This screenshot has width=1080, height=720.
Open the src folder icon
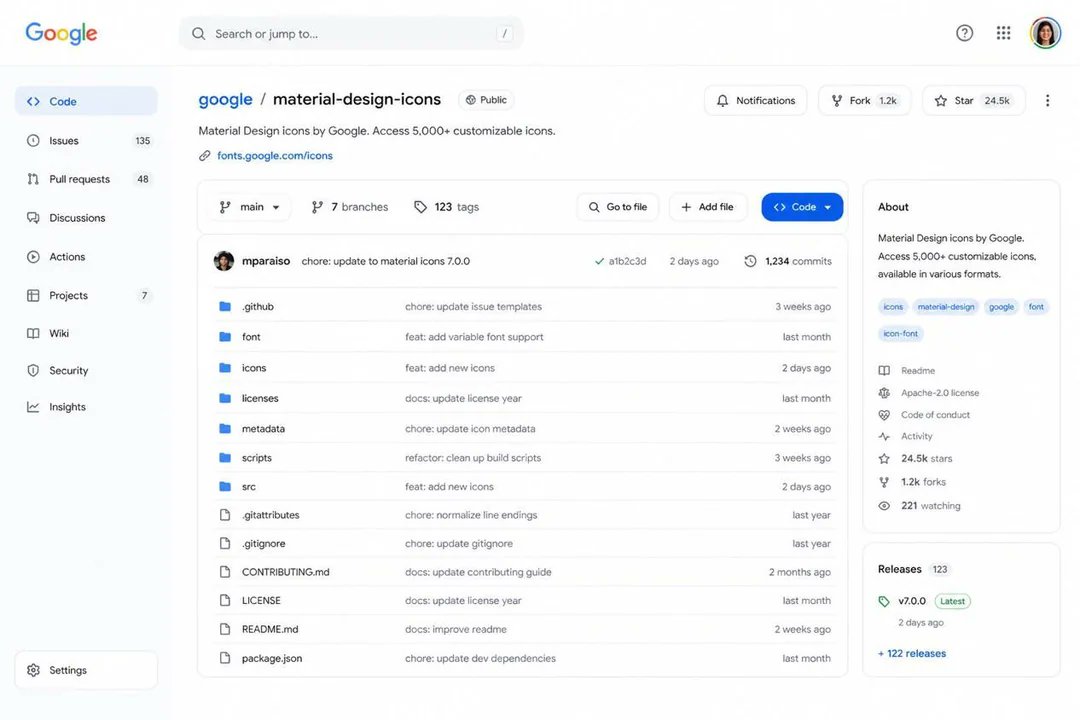pyautogui.click(x=225, y=486)
